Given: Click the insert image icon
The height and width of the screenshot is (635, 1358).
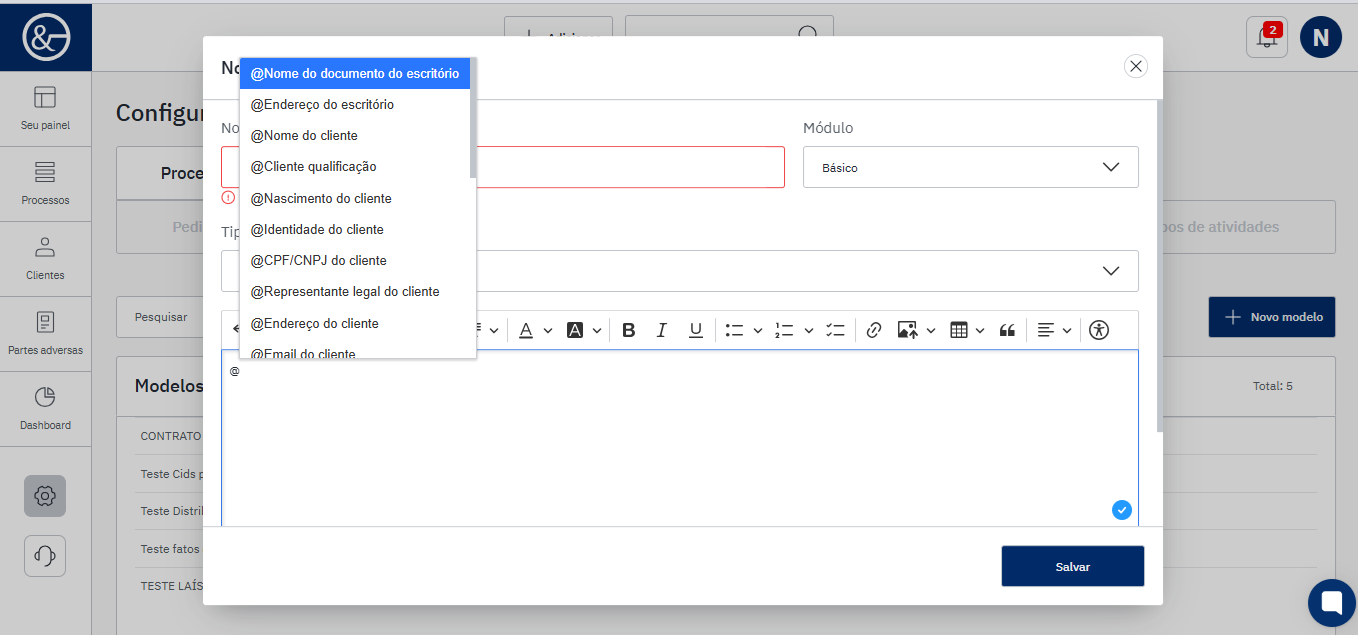Looking at the screenshot, I should pyautogui.click(x=908, y=330).
